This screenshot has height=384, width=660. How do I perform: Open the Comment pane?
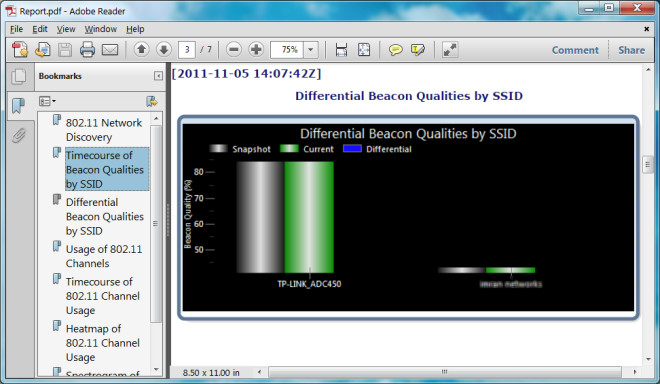575,50
